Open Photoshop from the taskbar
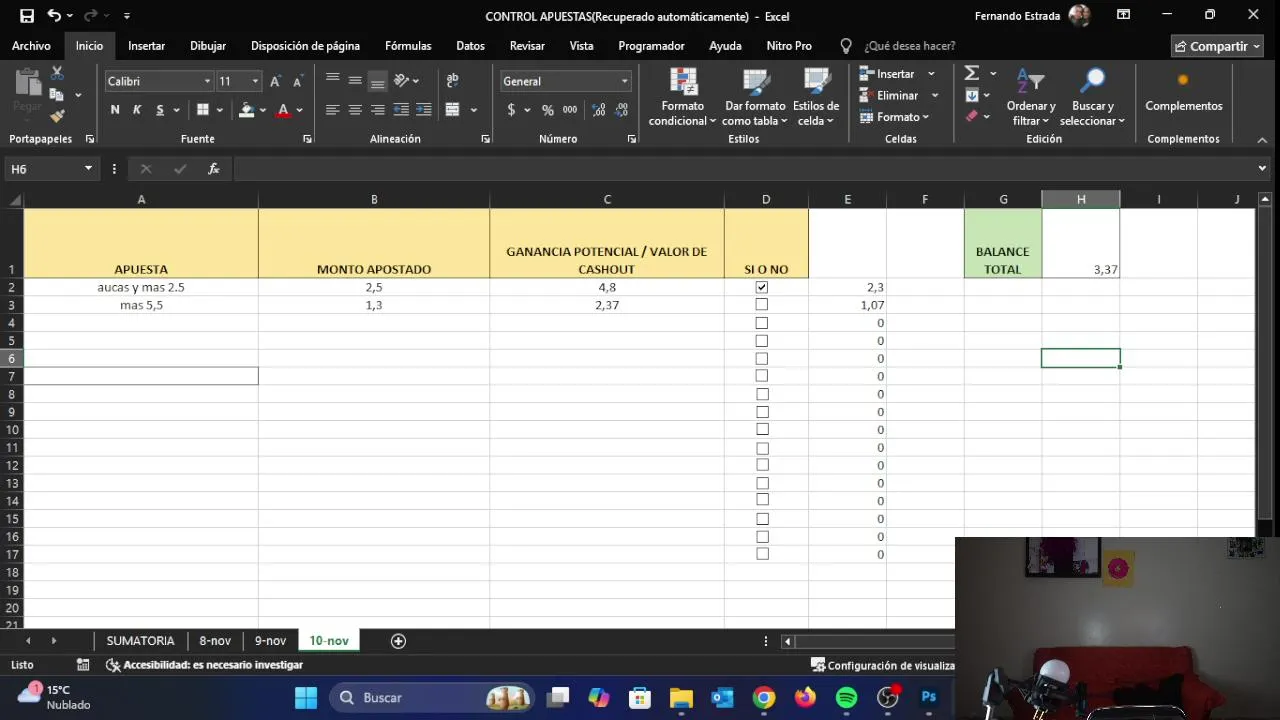Viewport: 1280px width, 720px height. [929, 698]
